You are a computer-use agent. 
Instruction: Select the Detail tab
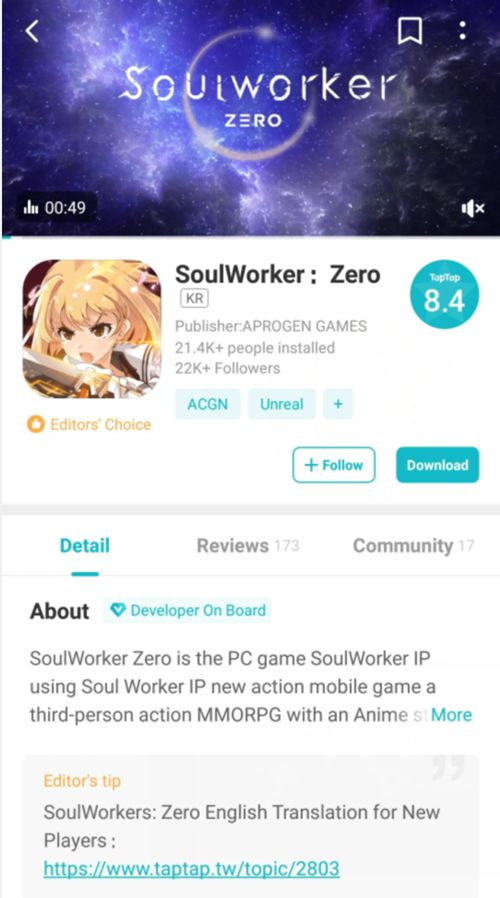(85, 546)
